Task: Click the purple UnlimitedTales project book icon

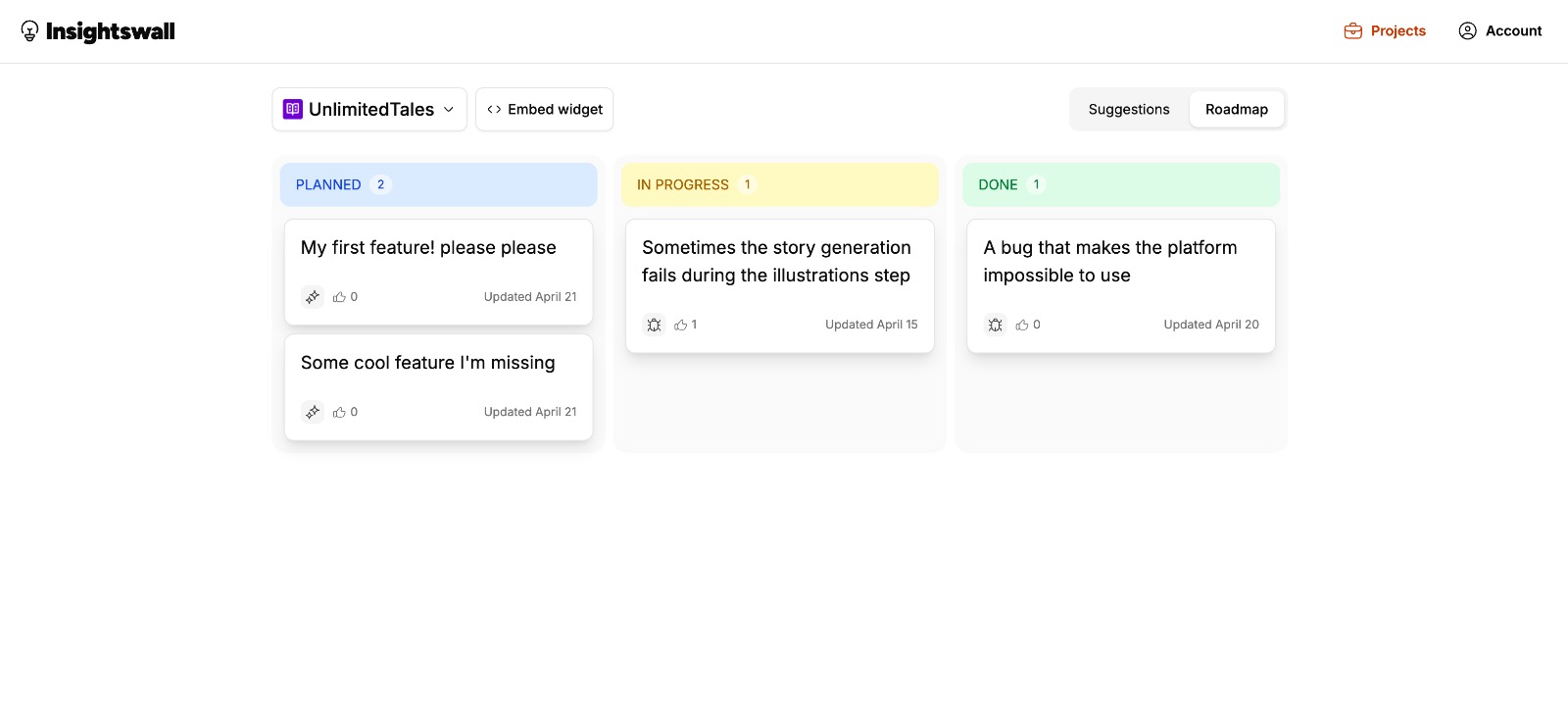Action: (x=293, y=109)
